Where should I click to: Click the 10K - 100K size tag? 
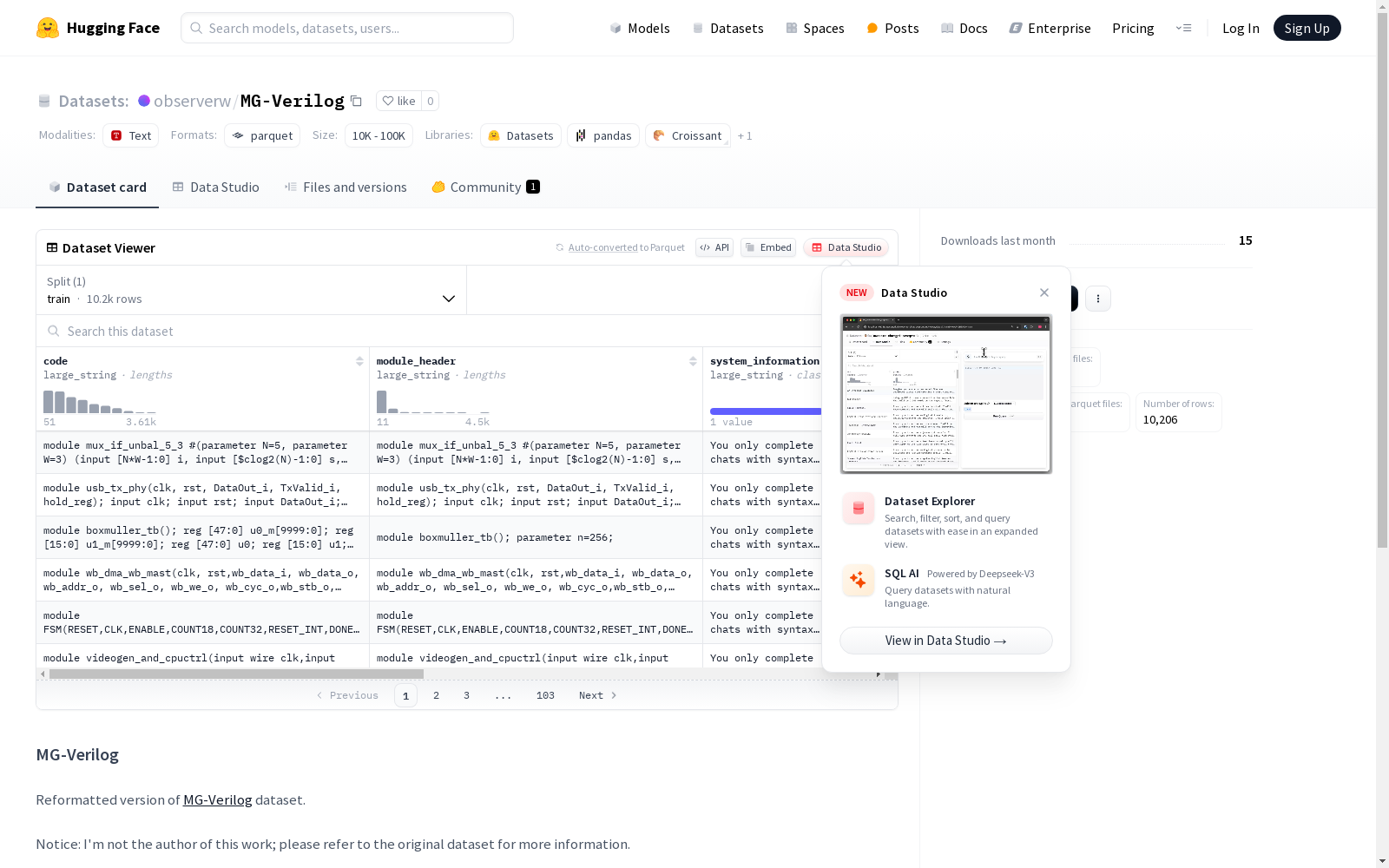pyautogui.click(x=379, y=135)
